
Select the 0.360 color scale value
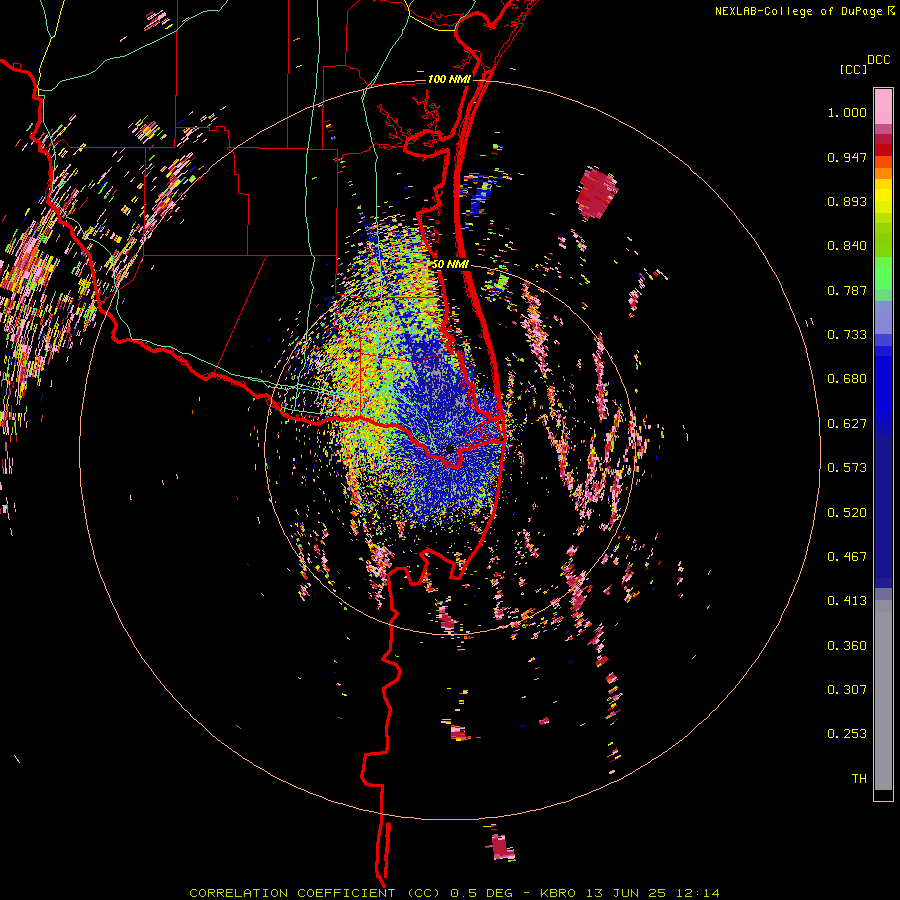point(847,646)
